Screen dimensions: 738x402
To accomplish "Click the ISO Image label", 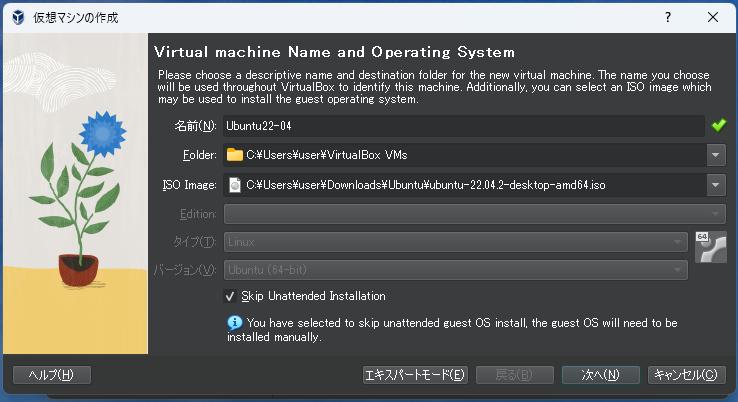I will (x=190, y=185).
